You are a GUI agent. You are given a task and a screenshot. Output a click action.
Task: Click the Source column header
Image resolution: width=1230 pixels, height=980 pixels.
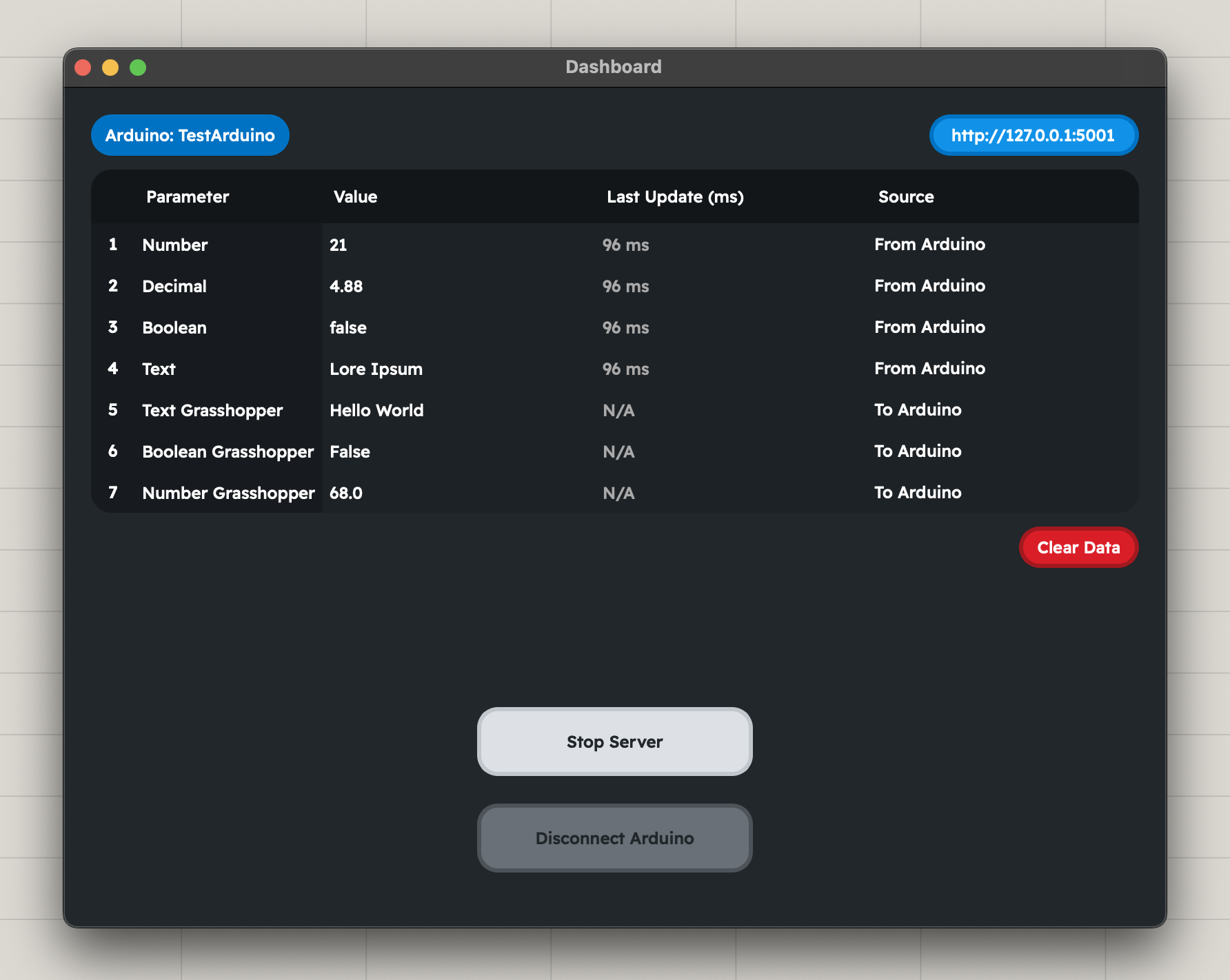906,197
